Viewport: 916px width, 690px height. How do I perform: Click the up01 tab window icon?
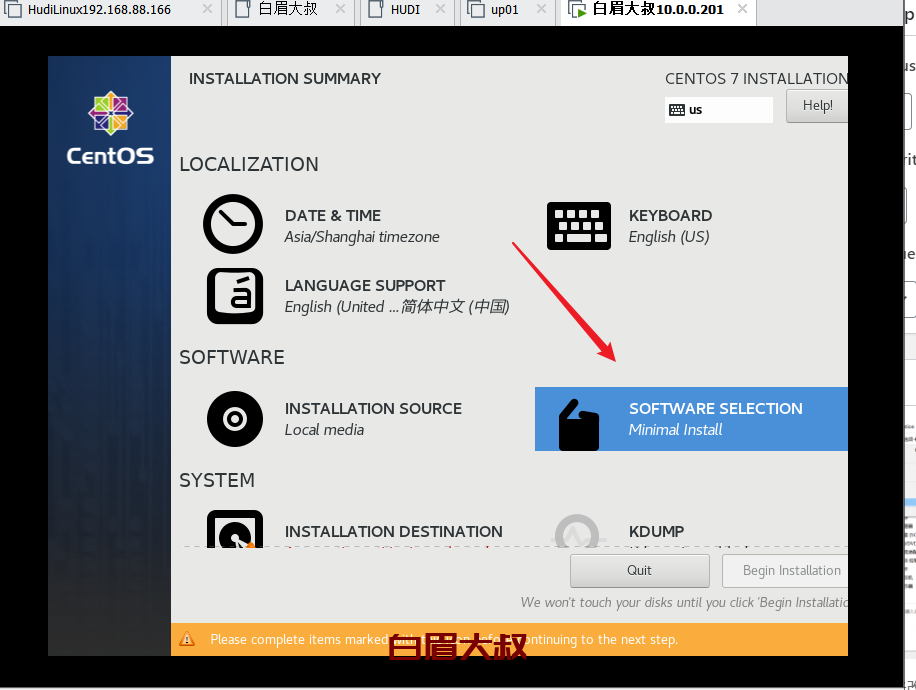pyautogui.click(x=476, y=9)
